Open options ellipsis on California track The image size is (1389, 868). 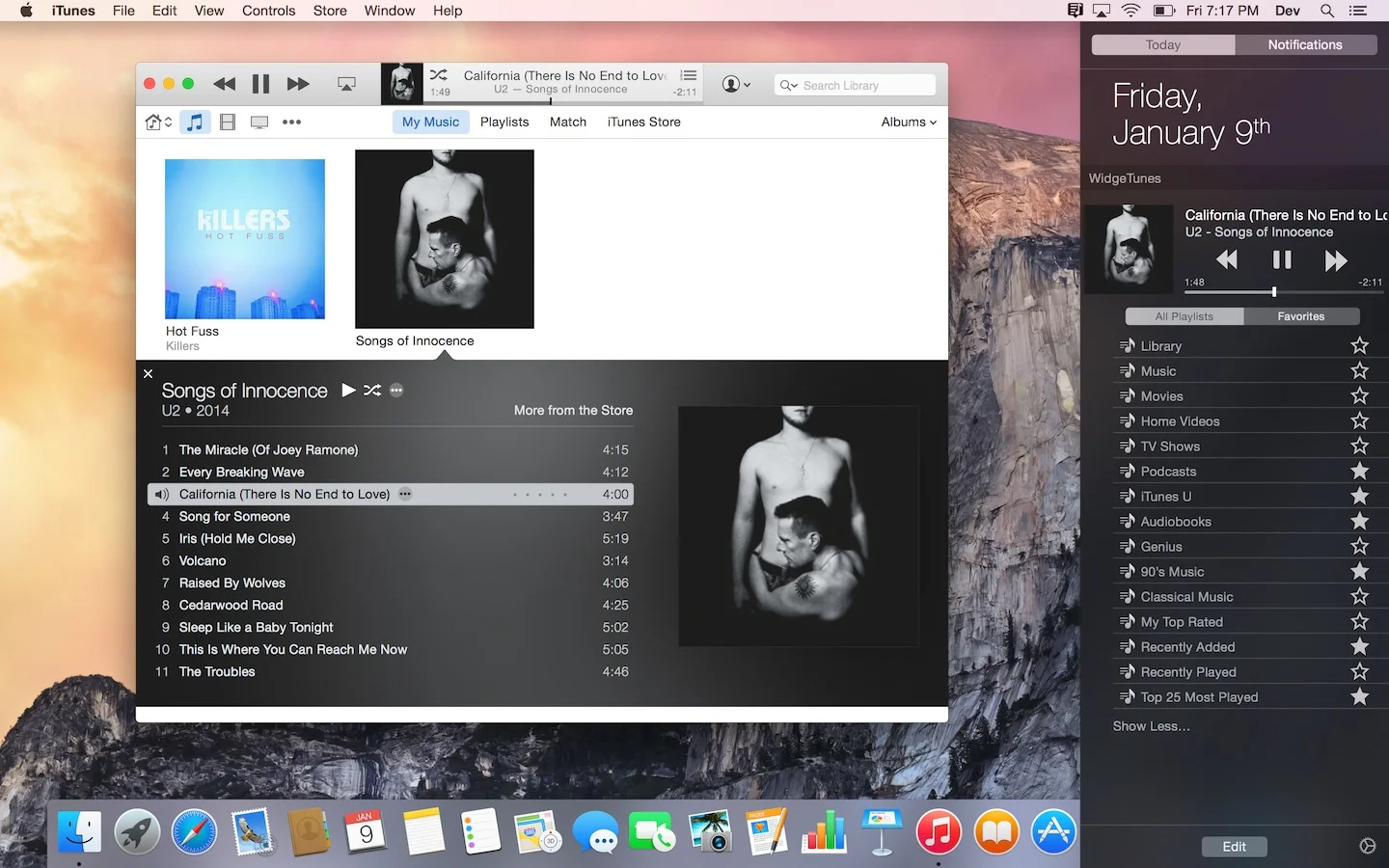(405, 494)
